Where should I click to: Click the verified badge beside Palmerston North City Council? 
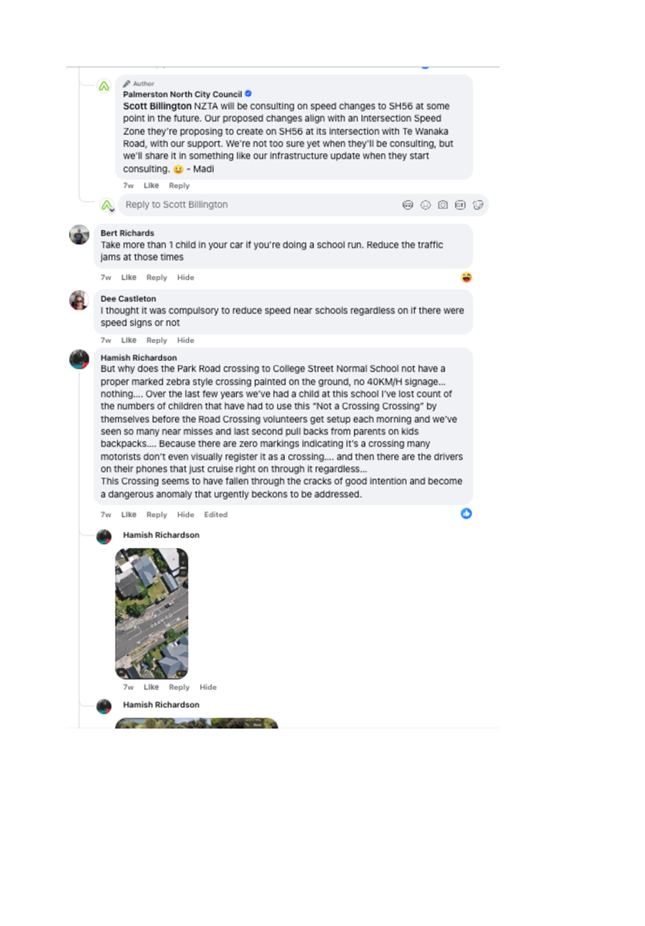248,93
